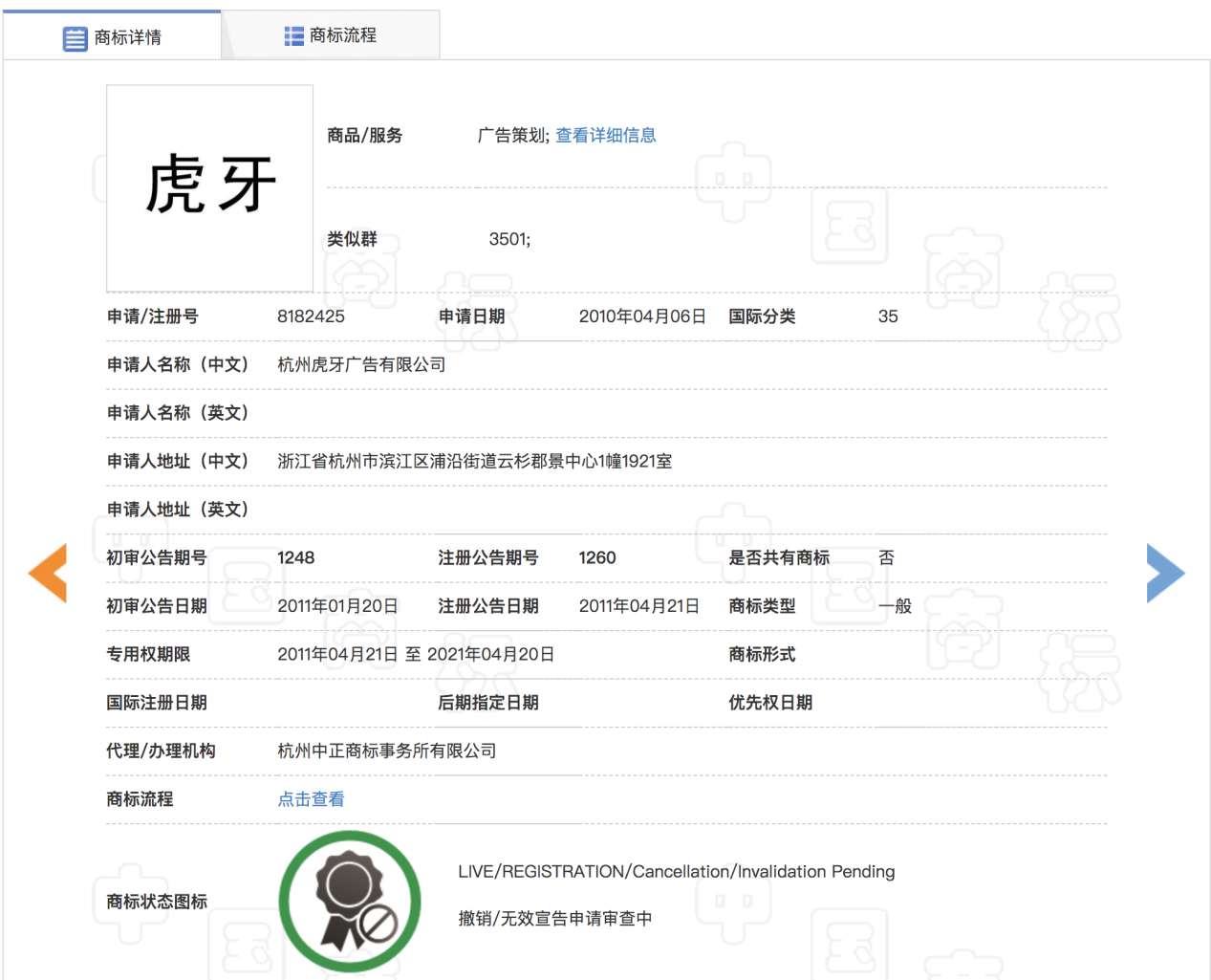Image resolution: width=1211 pixels, height=980 pixels.
Task: Click the 商标详情 list icon
Action: point(75,38)
